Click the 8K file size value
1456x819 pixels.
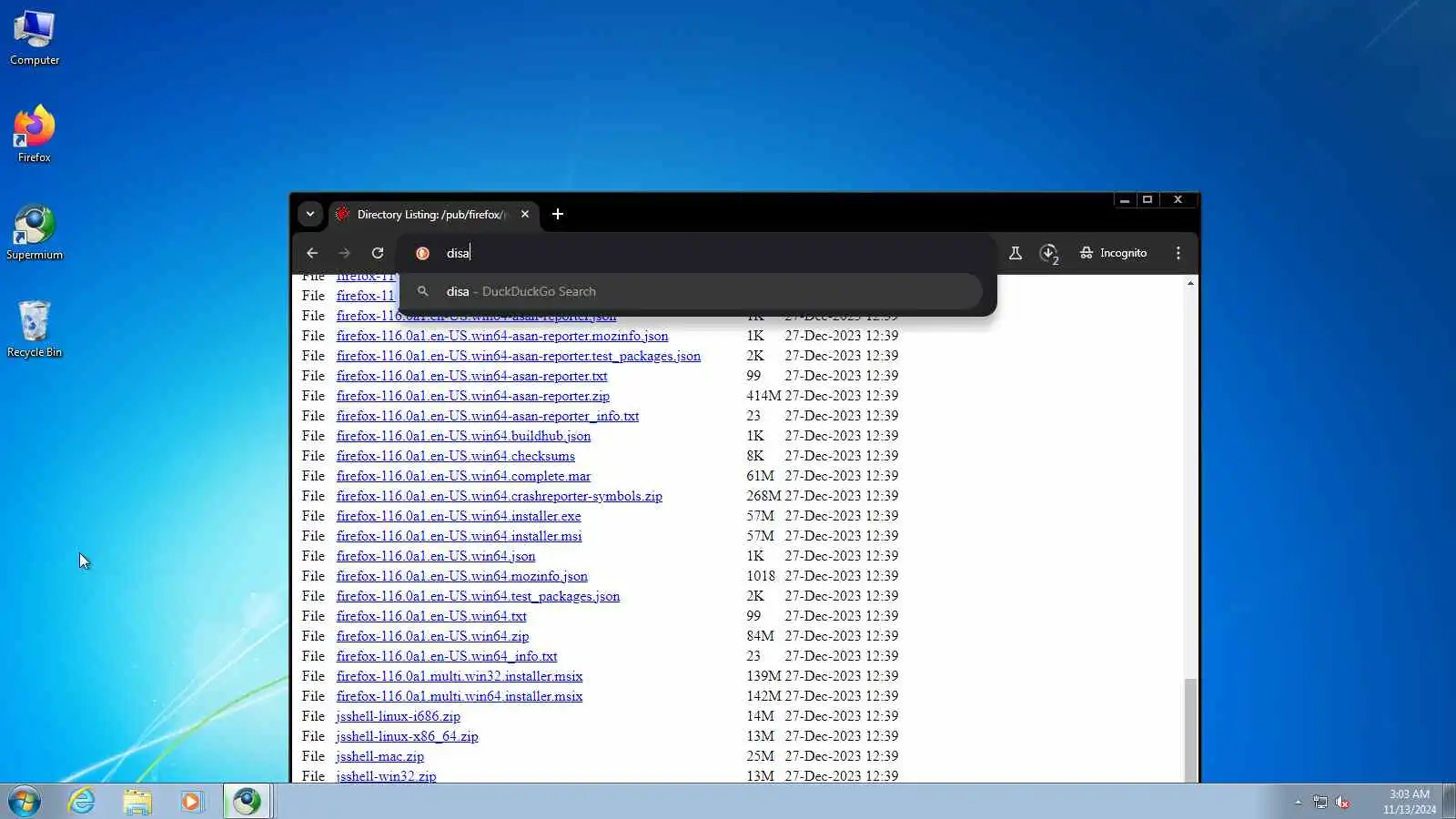[755, 456]
